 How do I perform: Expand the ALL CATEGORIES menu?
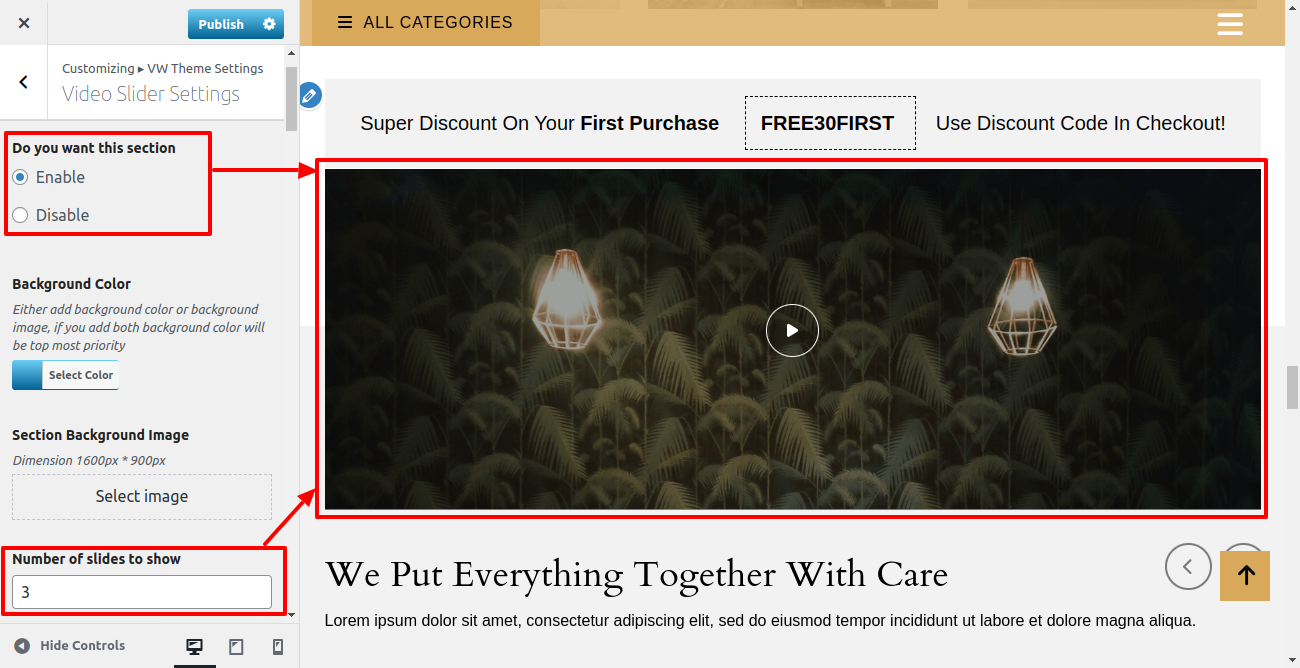(x=425, y=22)
